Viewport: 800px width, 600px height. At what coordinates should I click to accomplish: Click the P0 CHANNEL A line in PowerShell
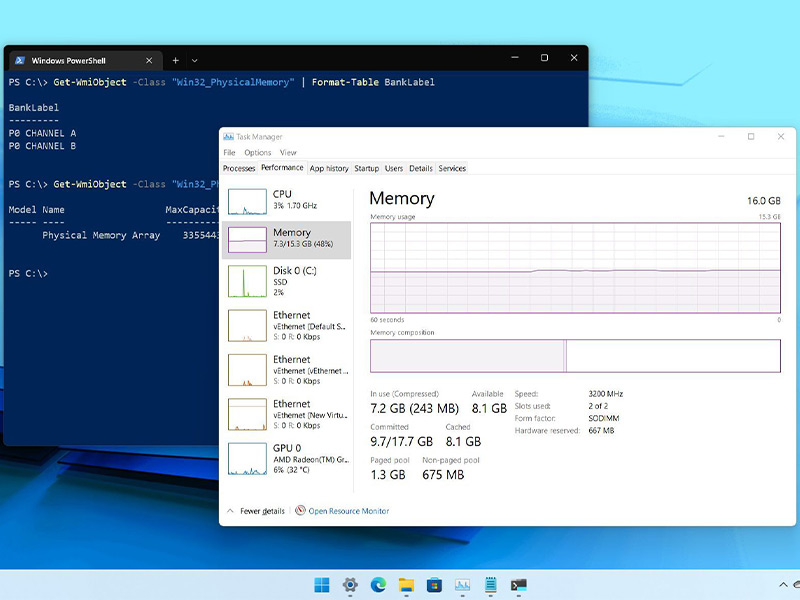tap(42, 133)
